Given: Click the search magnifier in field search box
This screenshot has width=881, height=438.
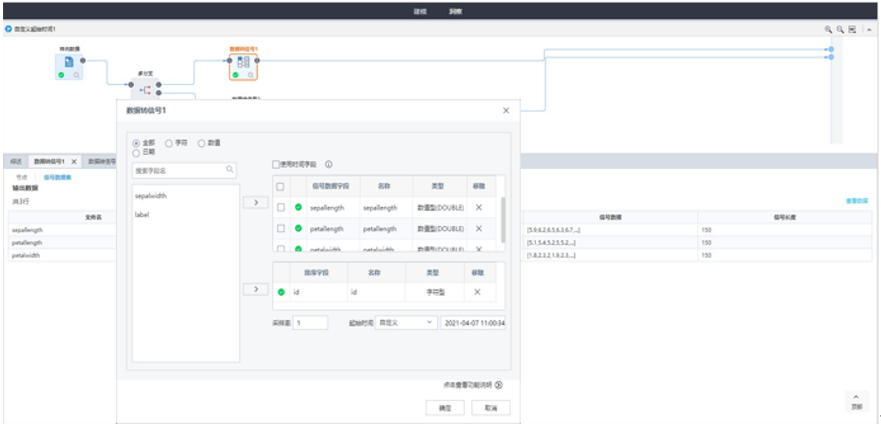Looking at the screenshot, I should [x=229, y=170].
